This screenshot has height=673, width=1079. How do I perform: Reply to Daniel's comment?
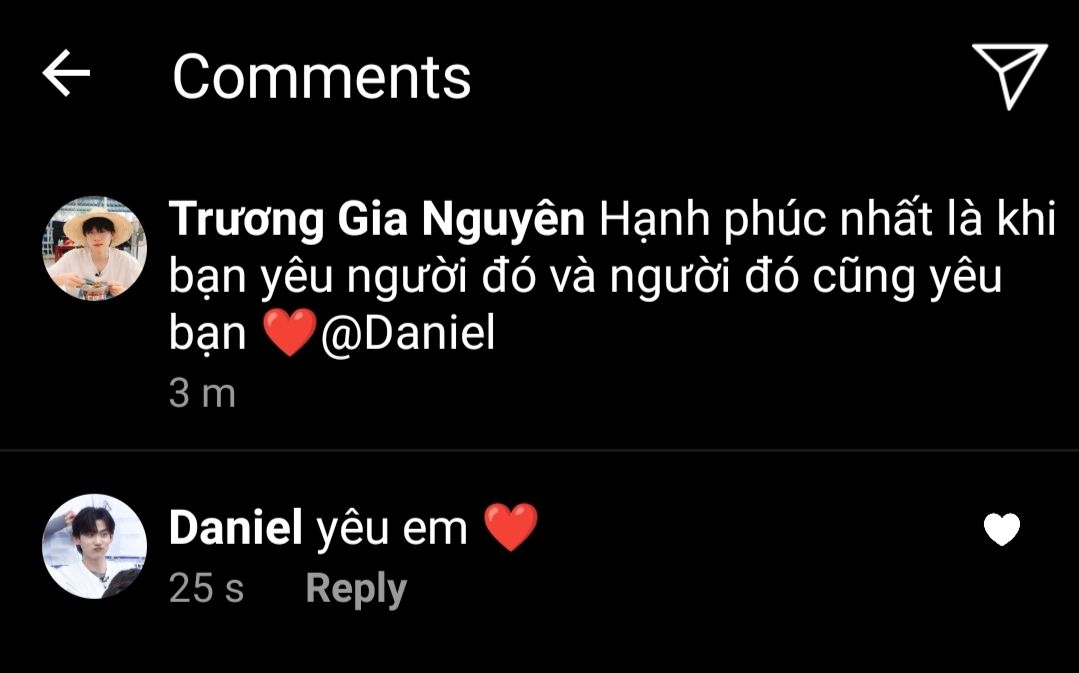pyautogui.click(x=356, y=589)
